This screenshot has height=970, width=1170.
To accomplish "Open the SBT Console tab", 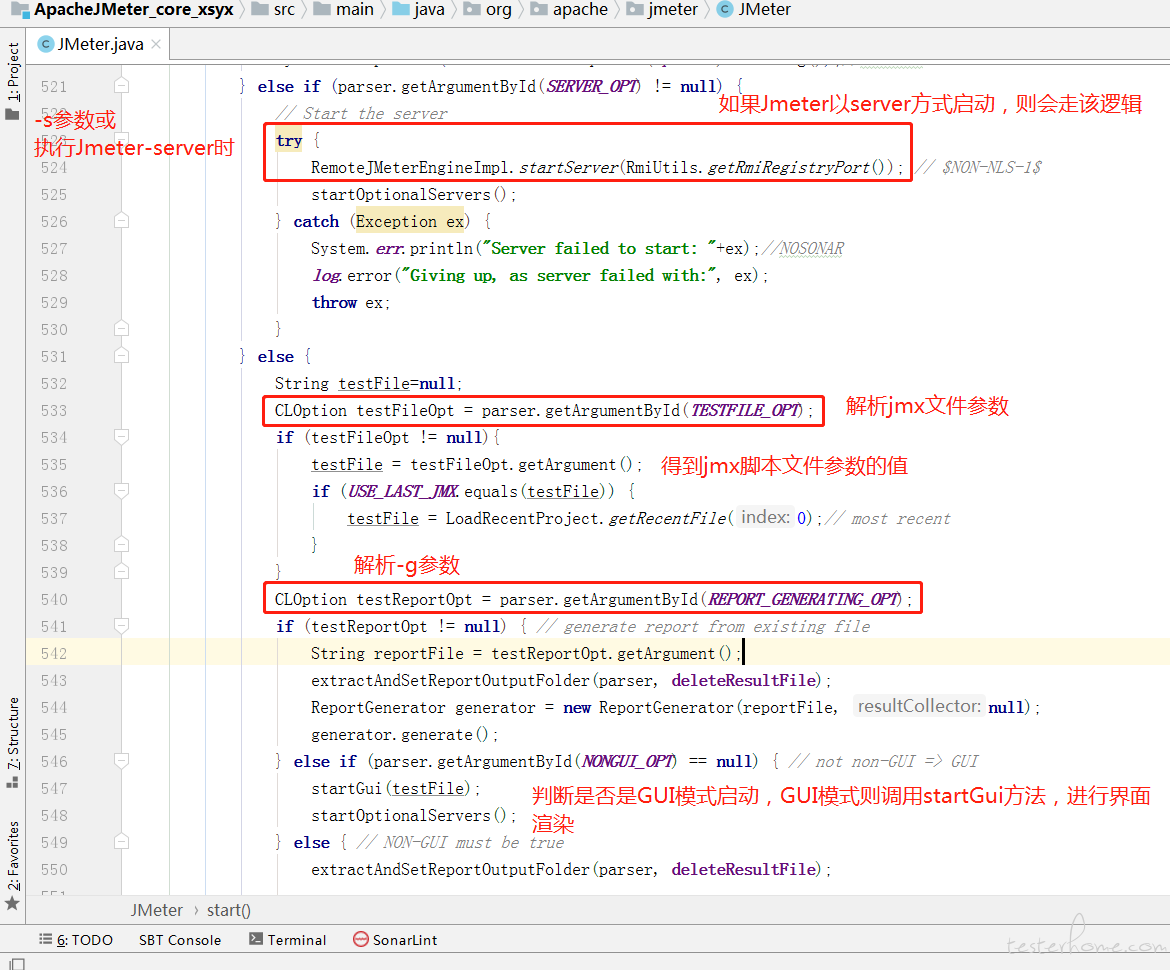I will [180, 939].
